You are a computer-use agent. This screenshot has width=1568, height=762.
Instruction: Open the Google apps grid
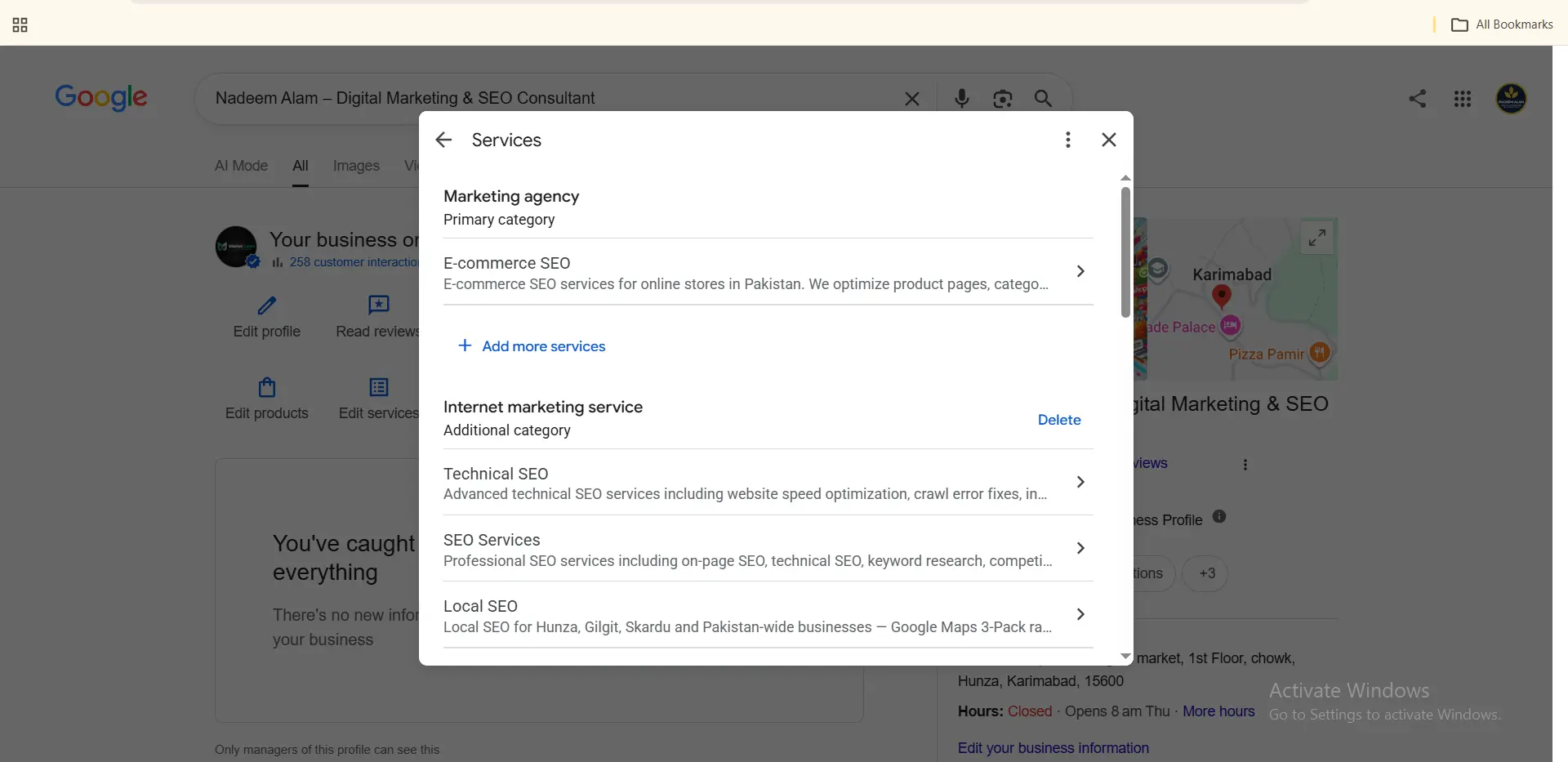tap(1463, 99)
